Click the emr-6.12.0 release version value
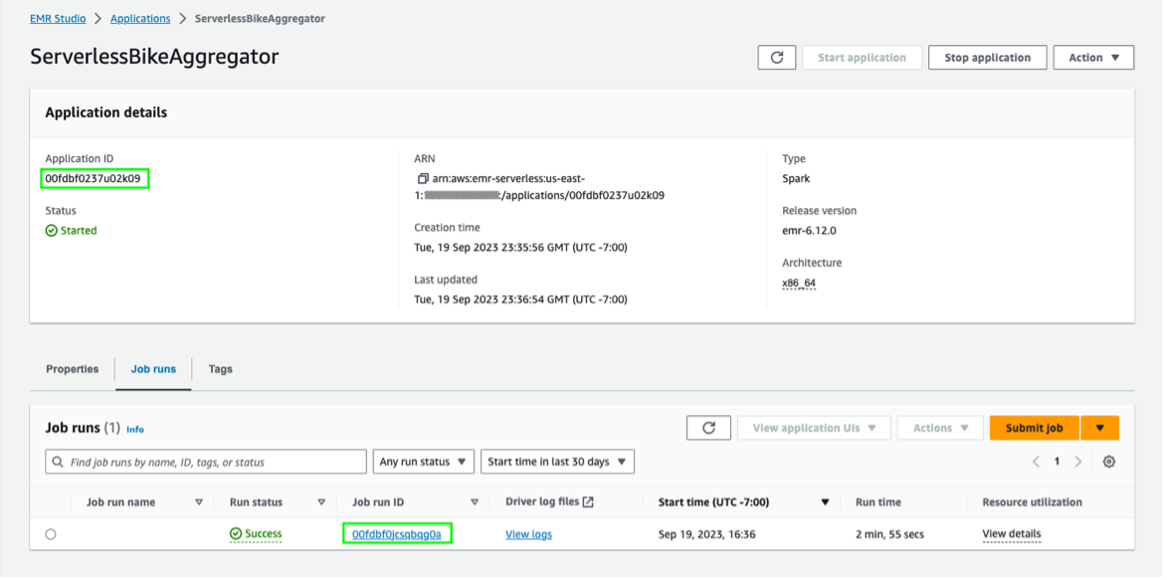 pyautogui.click(x=809, y=231)
